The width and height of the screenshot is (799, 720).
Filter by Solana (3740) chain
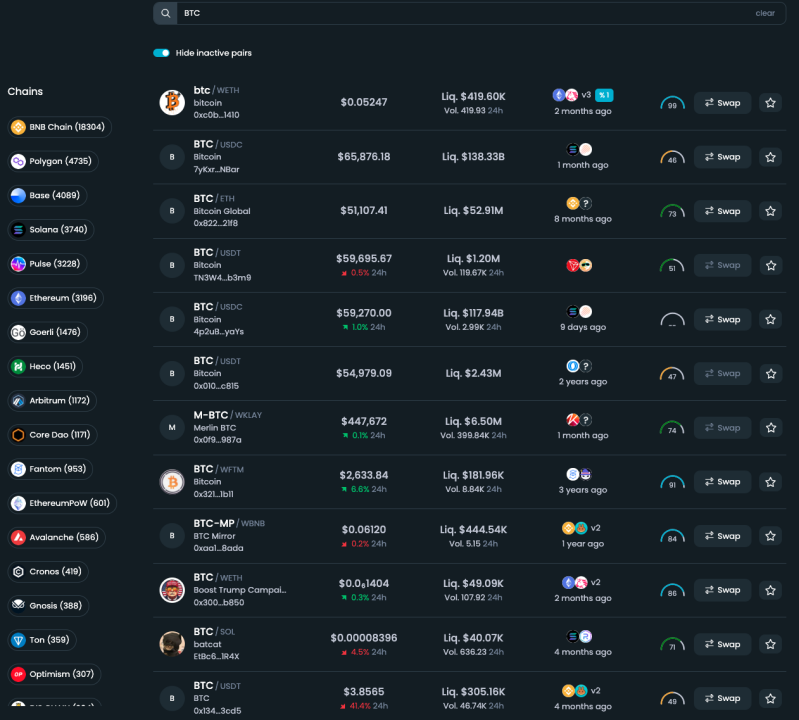pos(51,230)
